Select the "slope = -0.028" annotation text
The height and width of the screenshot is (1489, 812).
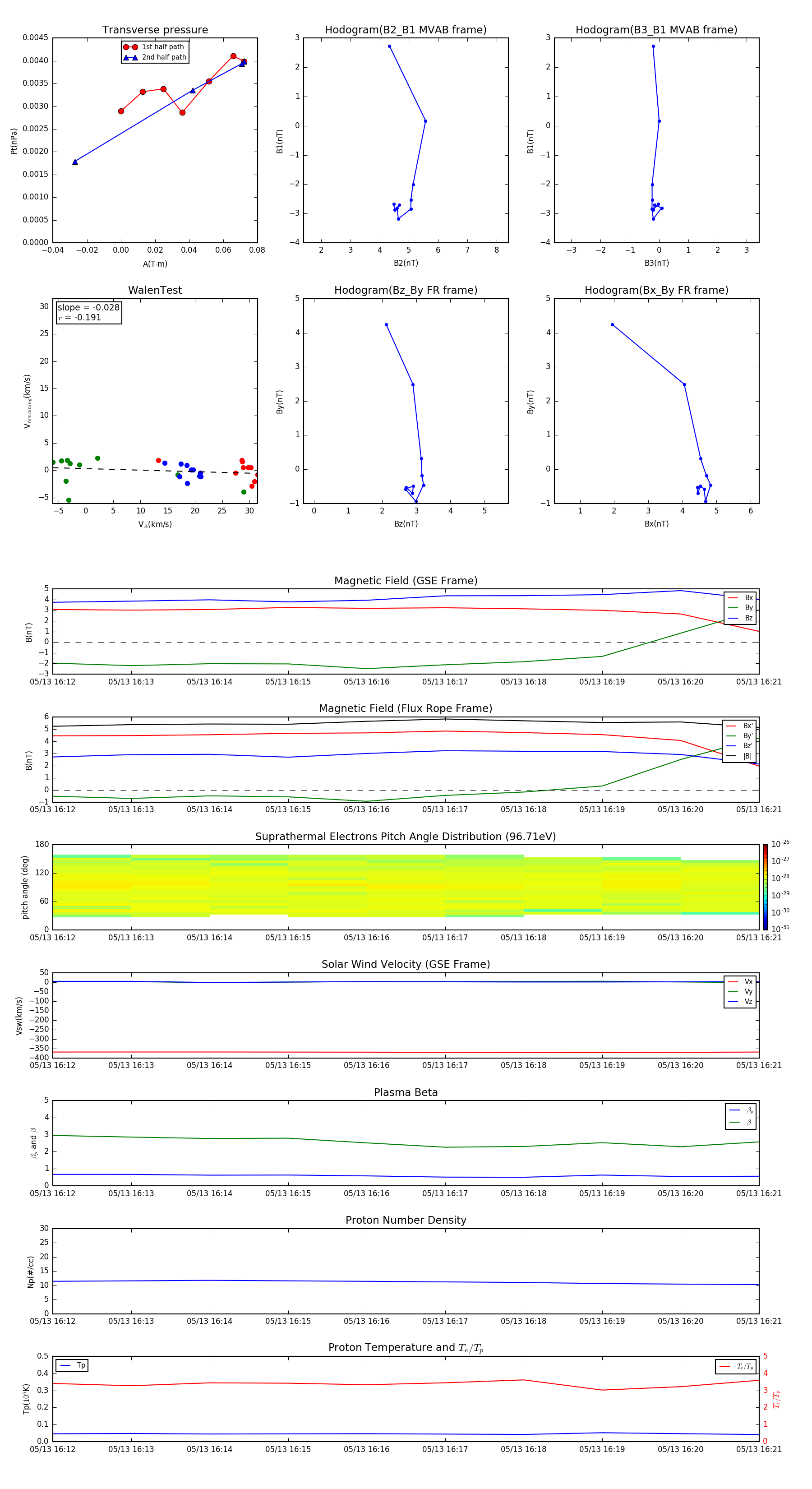point(88,308)
